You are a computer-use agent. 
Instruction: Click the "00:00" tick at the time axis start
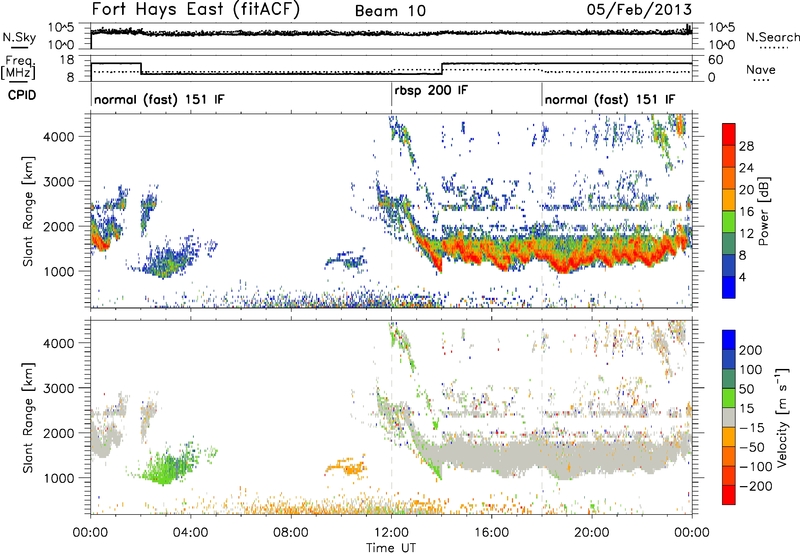click(x=90, y=533)
